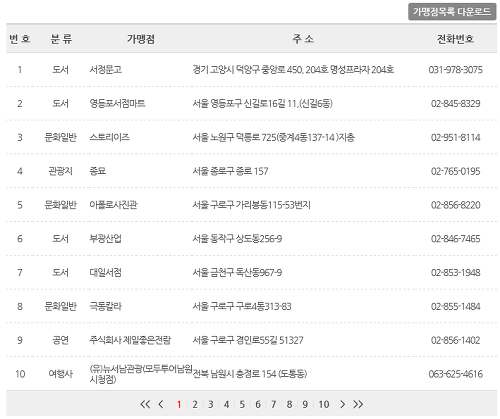Screen dimensions: 500x419
Task: Select page 1 in pagination
Action: tap(179, 404)
